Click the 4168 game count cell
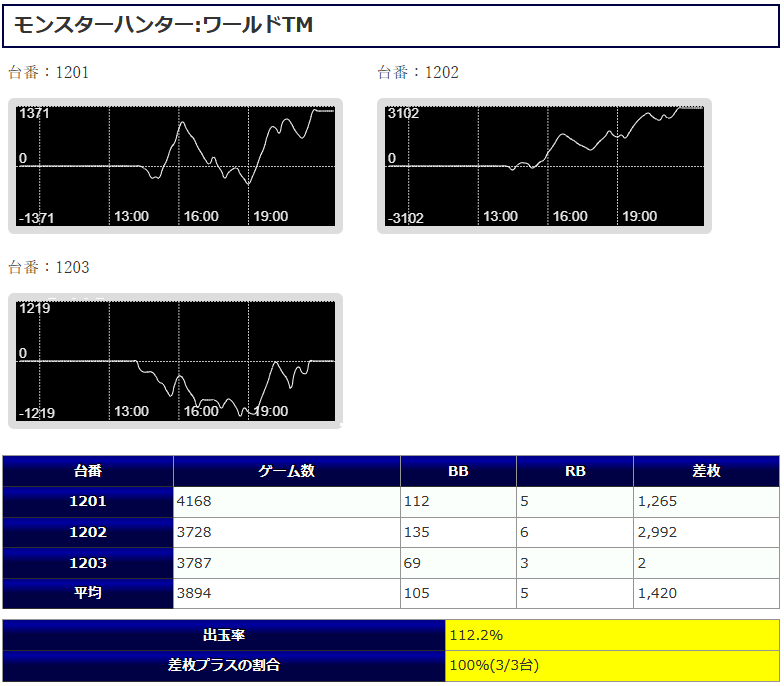The height and width of the screenshot is (686, 784). click(x=287, y=502)
